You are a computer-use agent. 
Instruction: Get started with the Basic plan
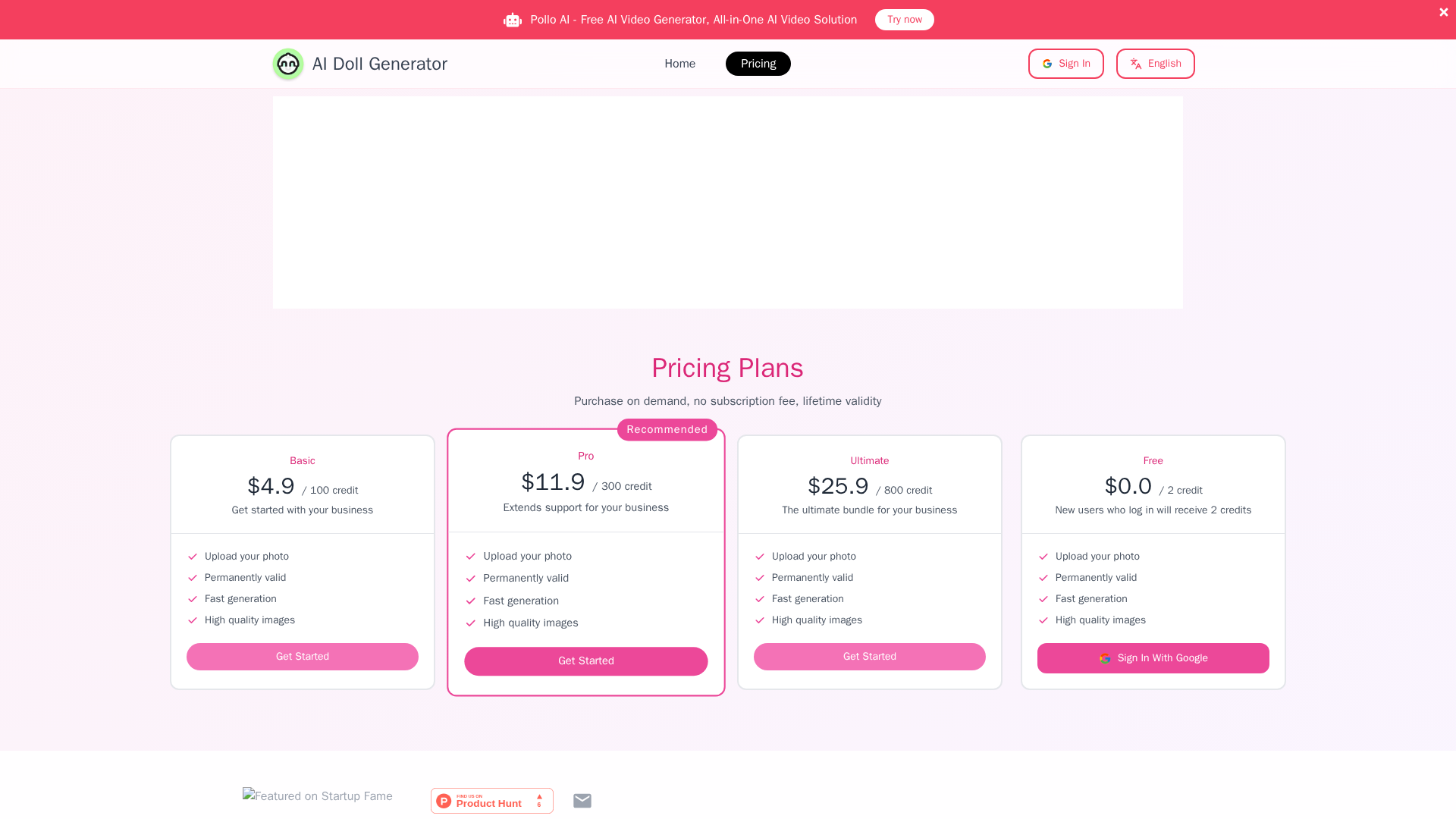pos(302,657)
